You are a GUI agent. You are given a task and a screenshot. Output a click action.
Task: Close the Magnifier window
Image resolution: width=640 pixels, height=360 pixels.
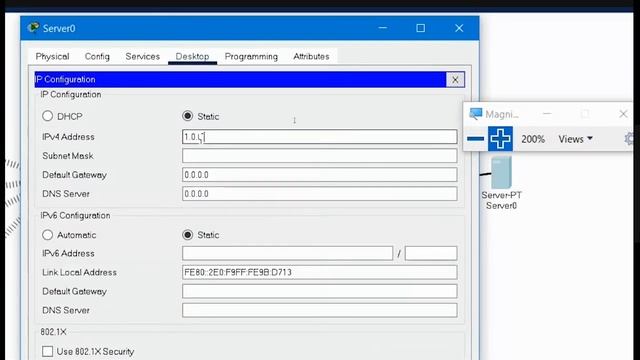[623, 114]
